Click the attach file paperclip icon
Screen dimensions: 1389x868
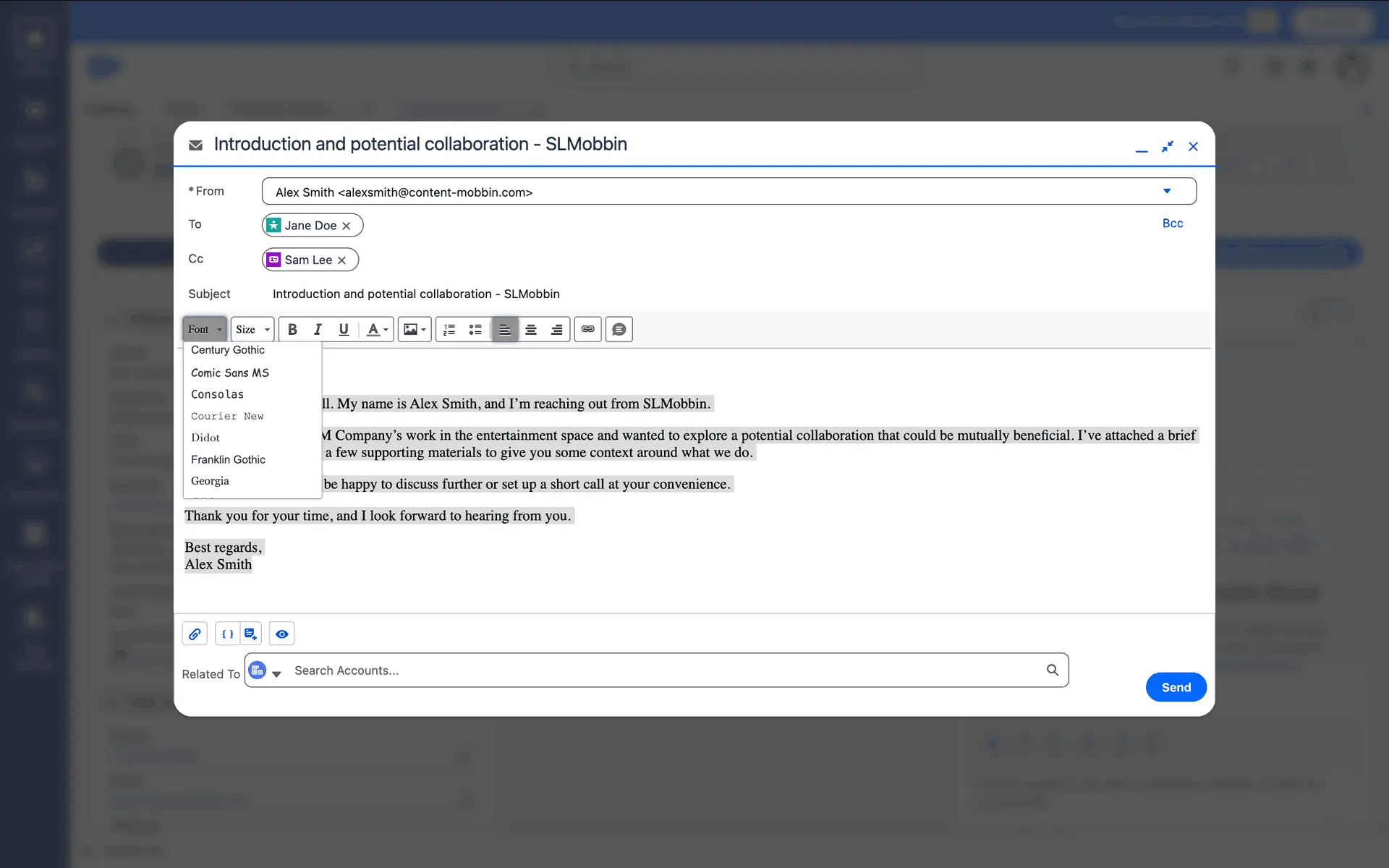tap(195, 634)
